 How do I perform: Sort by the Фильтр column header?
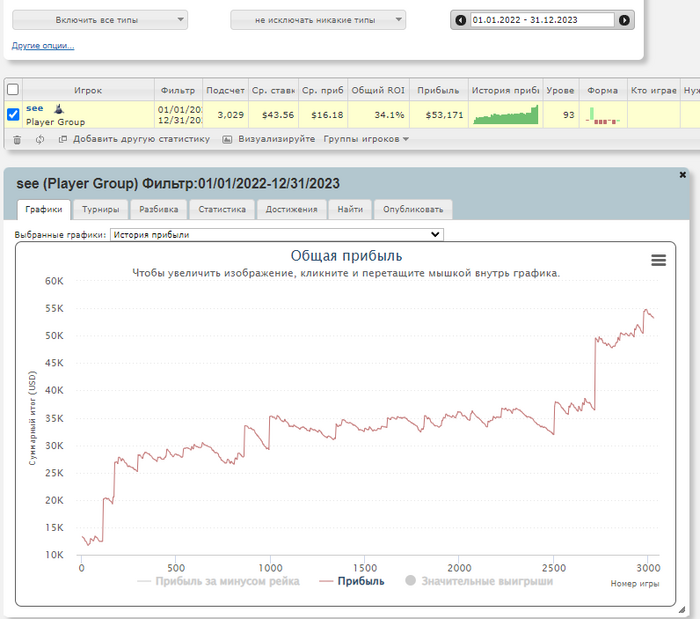tap(178, 90)
